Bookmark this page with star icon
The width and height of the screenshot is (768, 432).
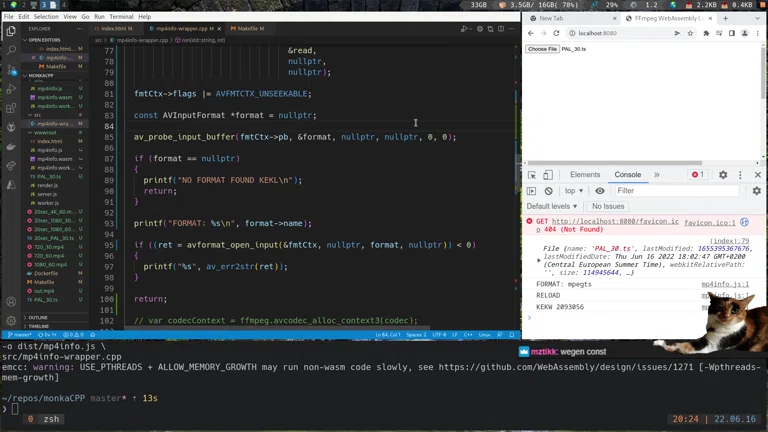690,33
